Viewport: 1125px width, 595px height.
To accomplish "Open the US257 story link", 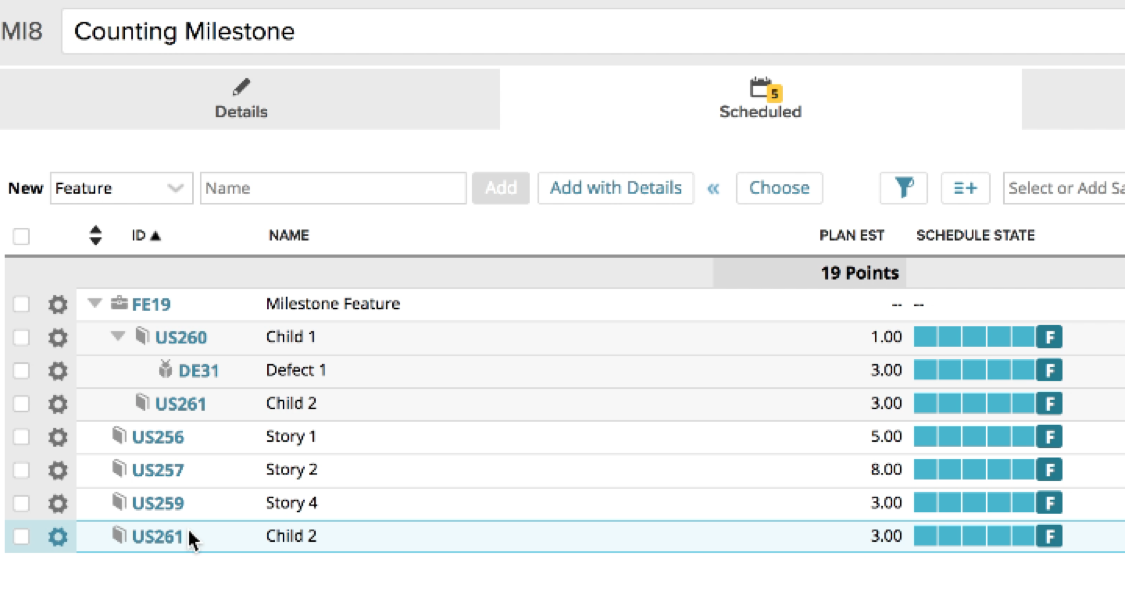I will click(x=158, y=470).
